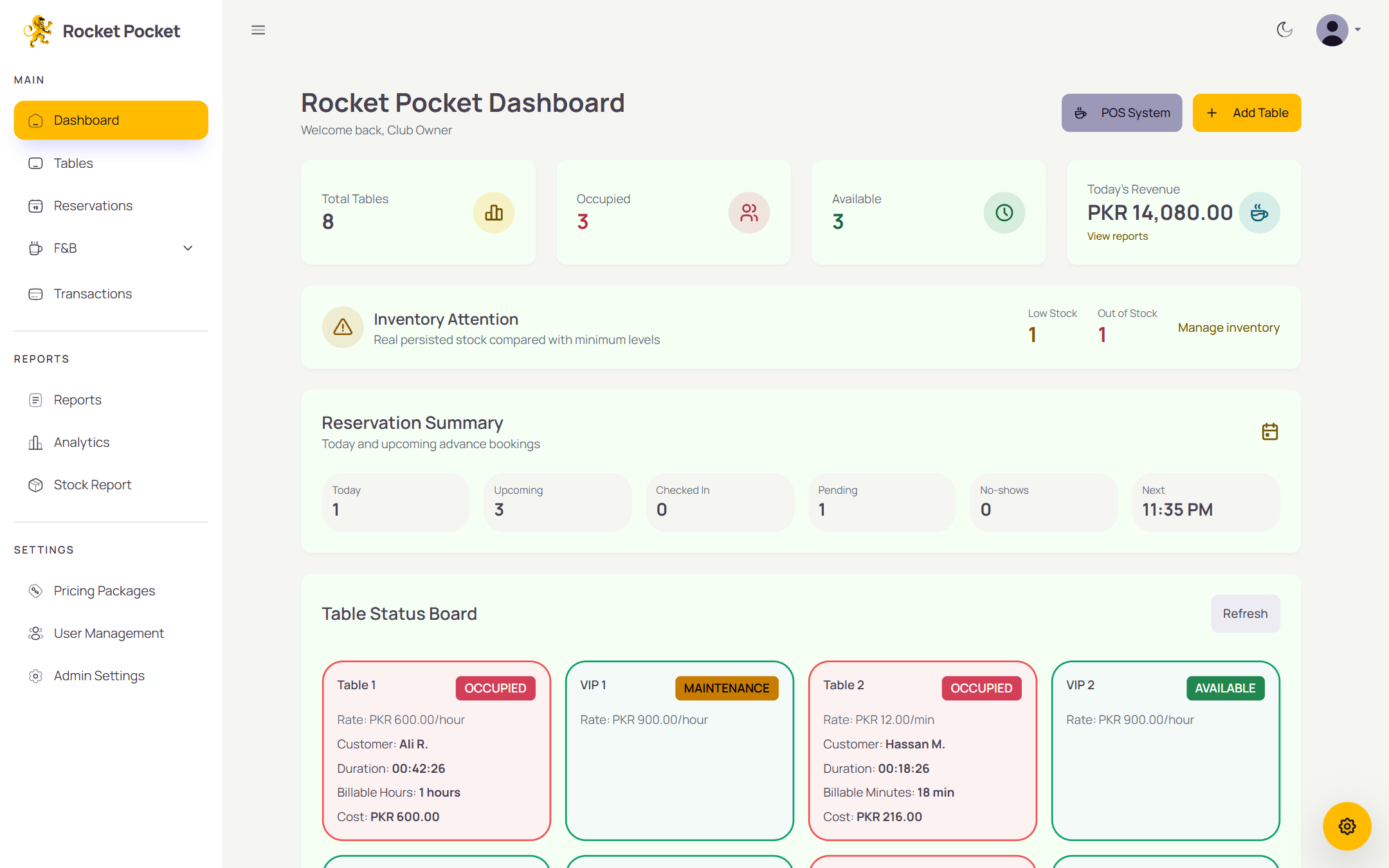1389x868 pixels.
Task: Open the floating yellow settings gear
Action: [1347, 826]
